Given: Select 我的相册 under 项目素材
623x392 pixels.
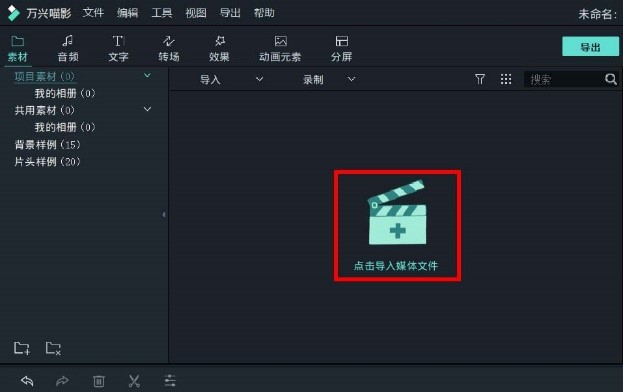Looking at the screenshot, I should coord(65,93).
